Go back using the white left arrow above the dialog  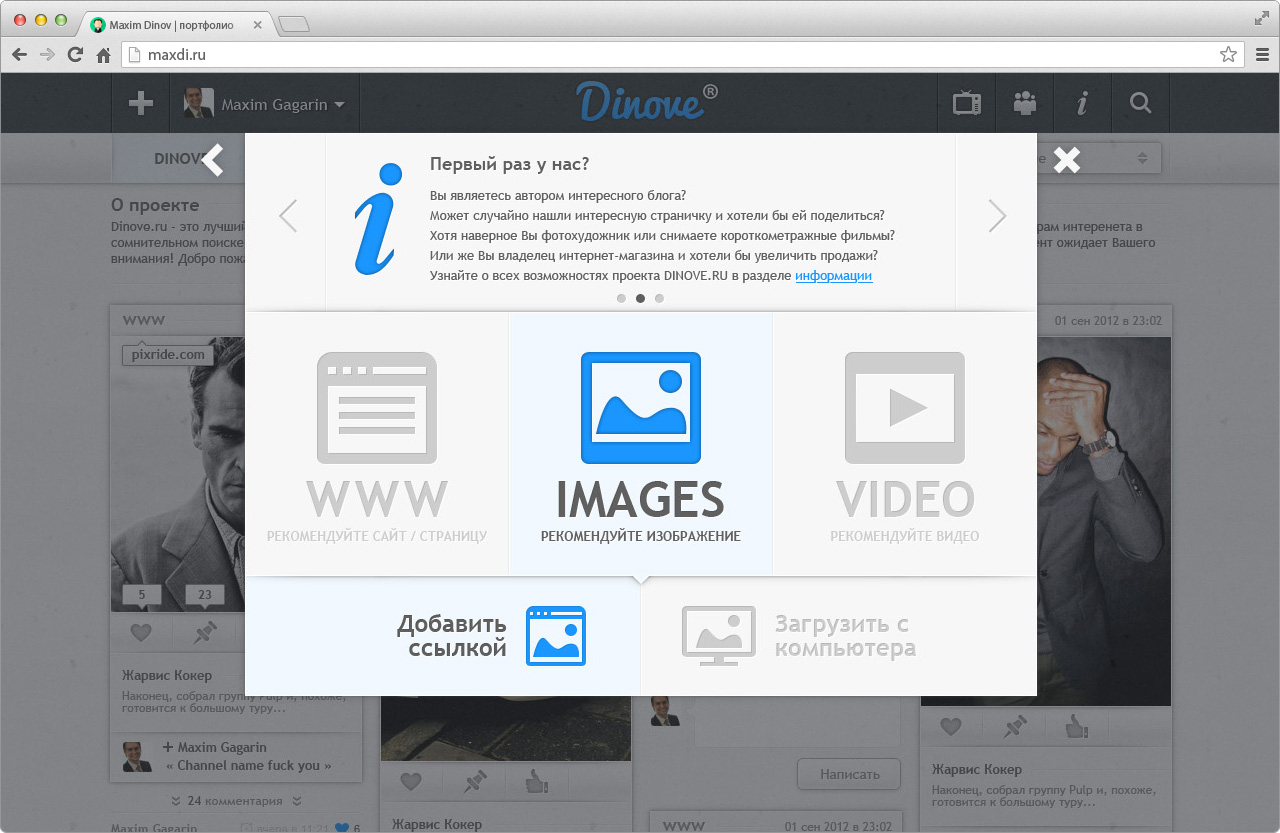tap(213, 160)
